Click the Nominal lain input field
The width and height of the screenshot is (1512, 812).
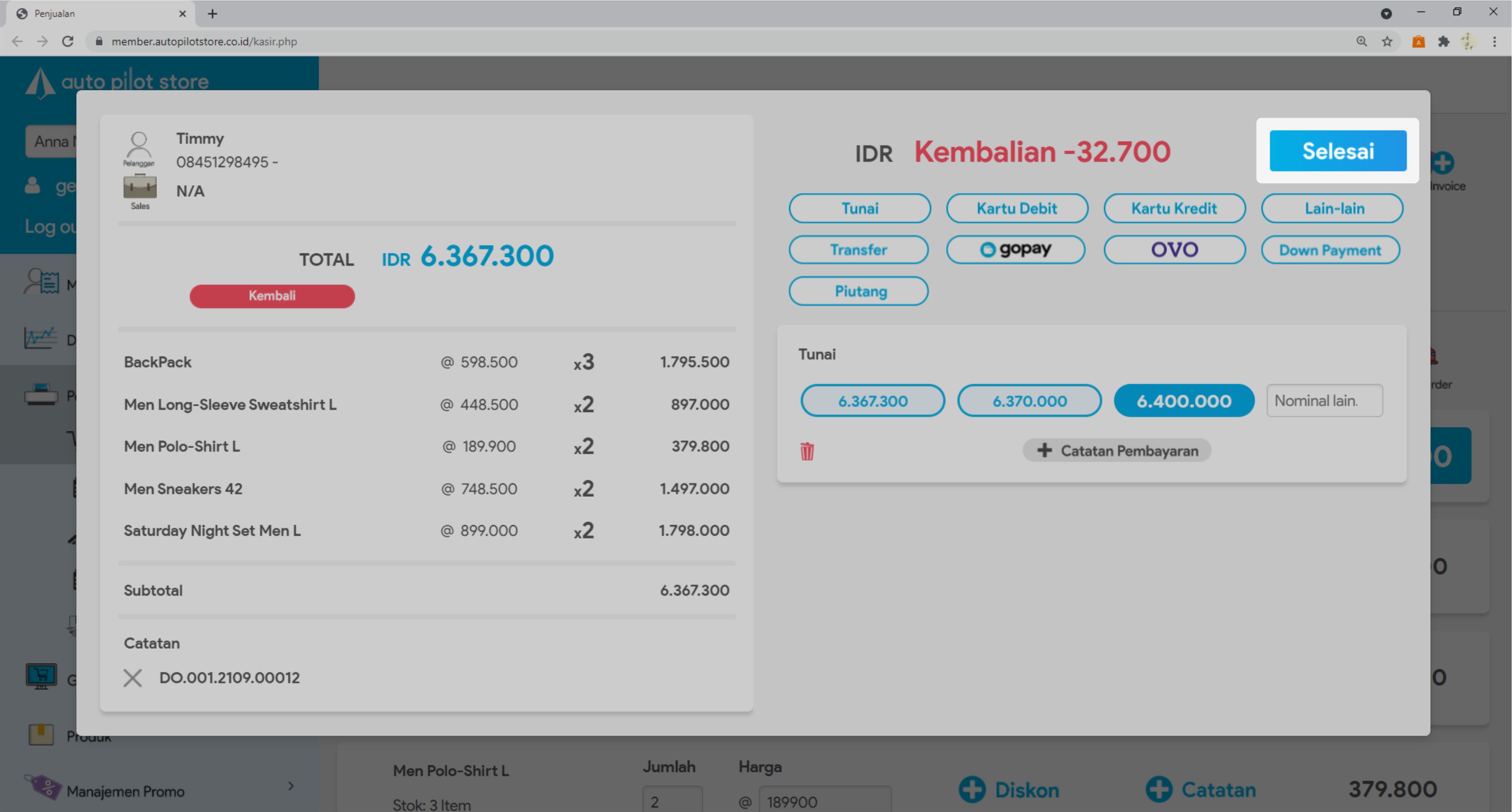click(1324, 401)
